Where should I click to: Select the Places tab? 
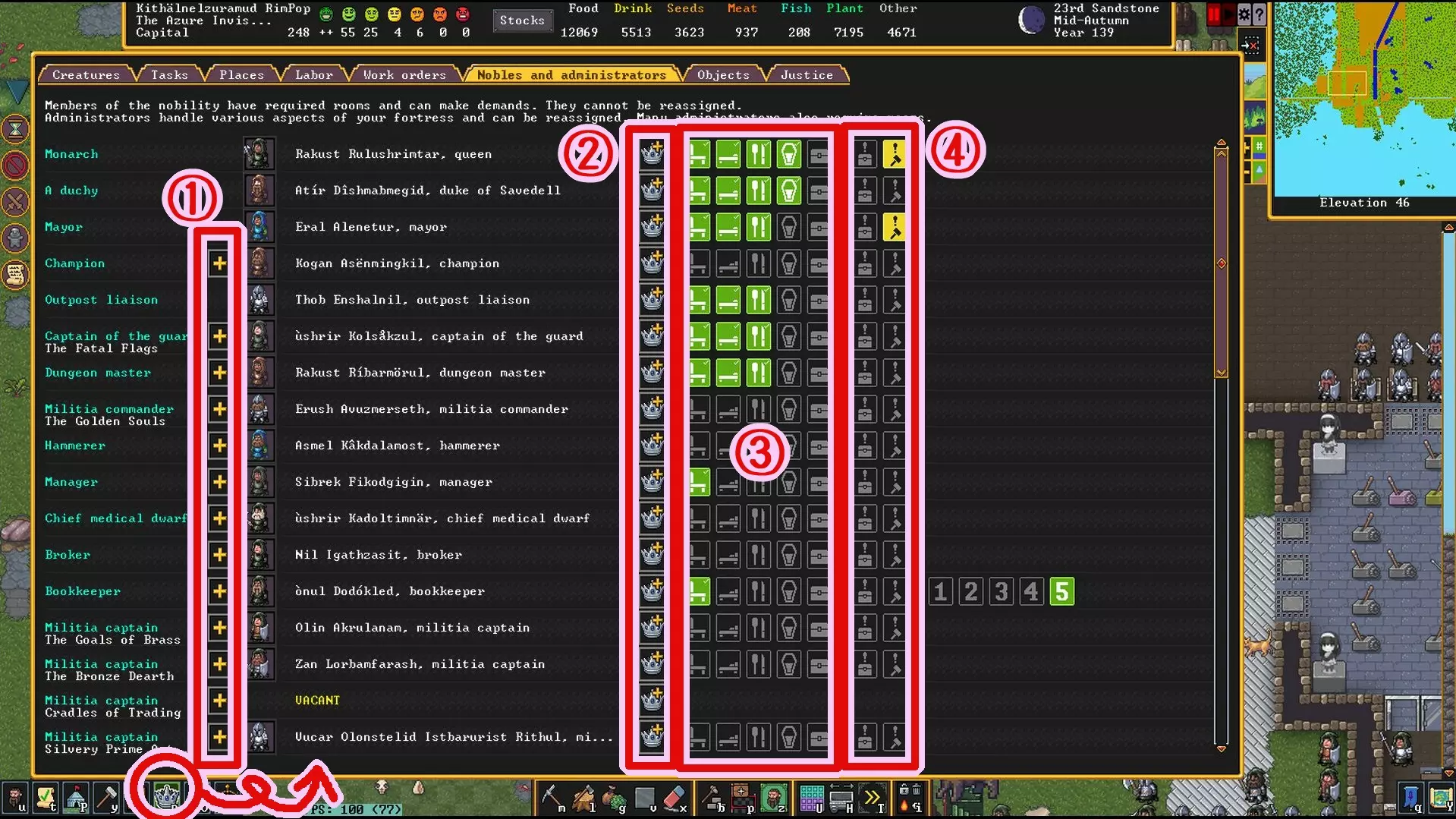click(x=241, y=74)
